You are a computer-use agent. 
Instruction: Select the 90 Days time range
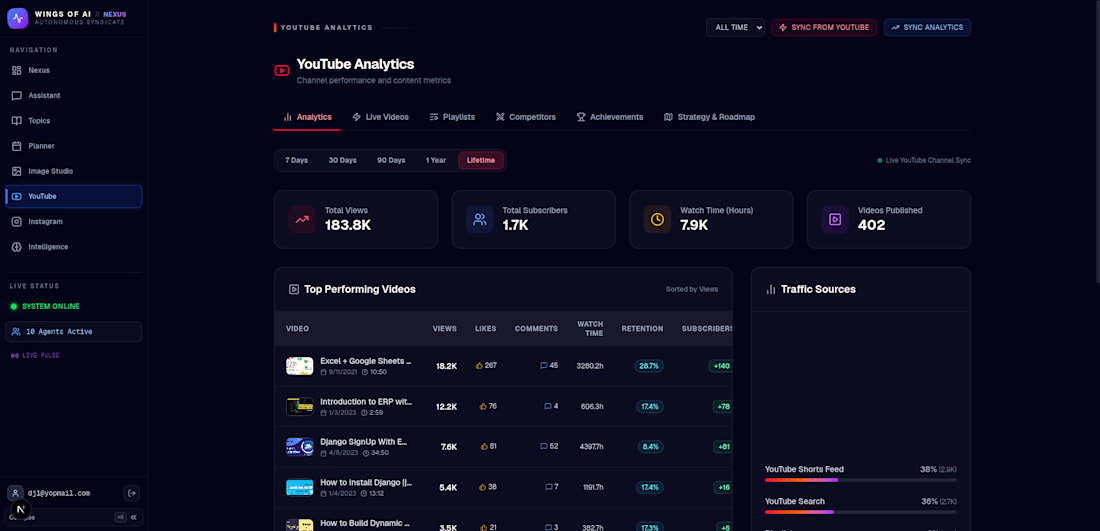point(391,161)
